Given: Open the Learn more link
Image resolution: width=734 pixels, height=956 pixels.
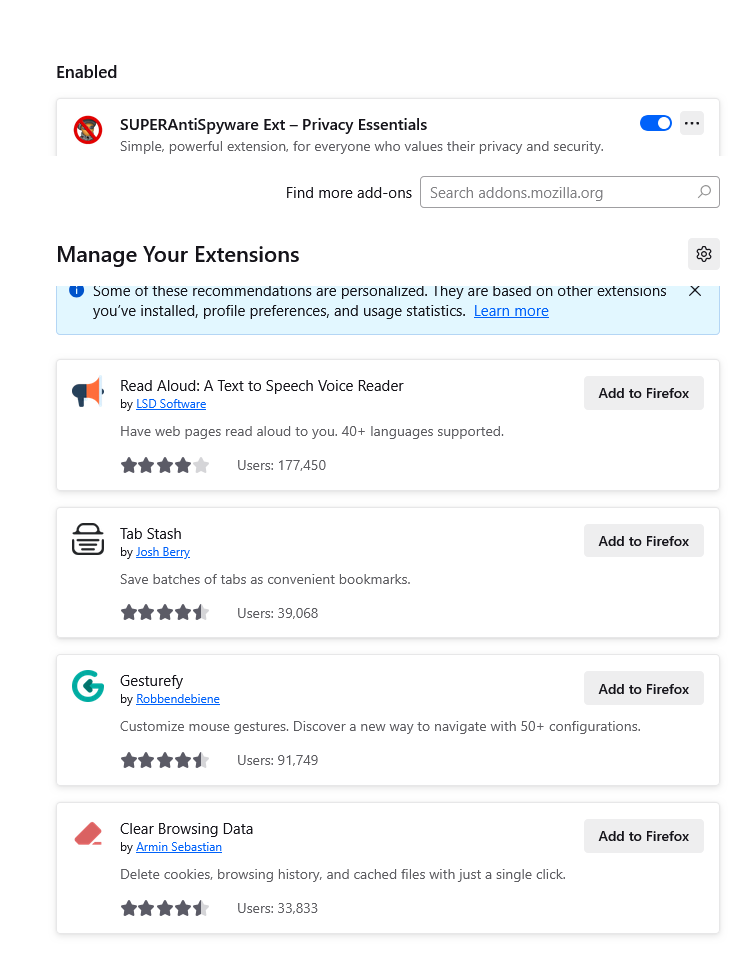Looking at the screenshot, I should pos(511,311).
